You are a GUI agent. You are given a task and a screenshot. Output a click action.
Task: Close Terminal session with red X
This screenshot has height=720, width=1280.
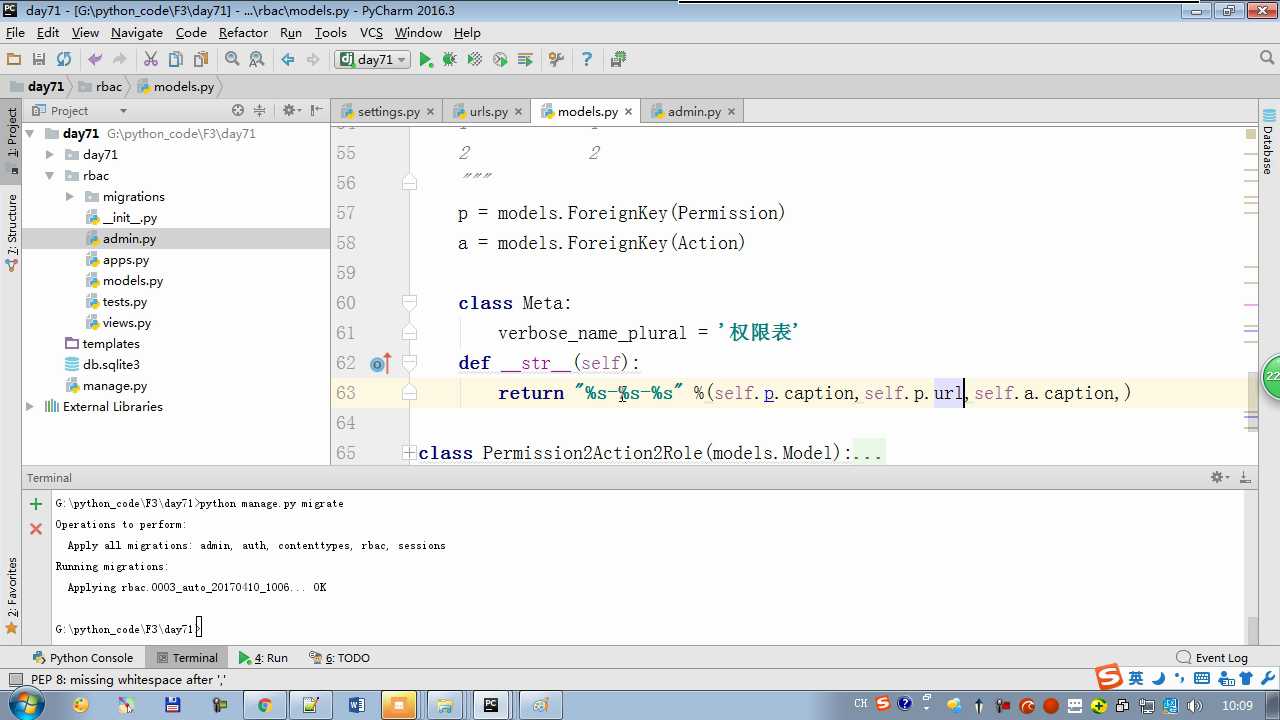click(x=36, y=529)
